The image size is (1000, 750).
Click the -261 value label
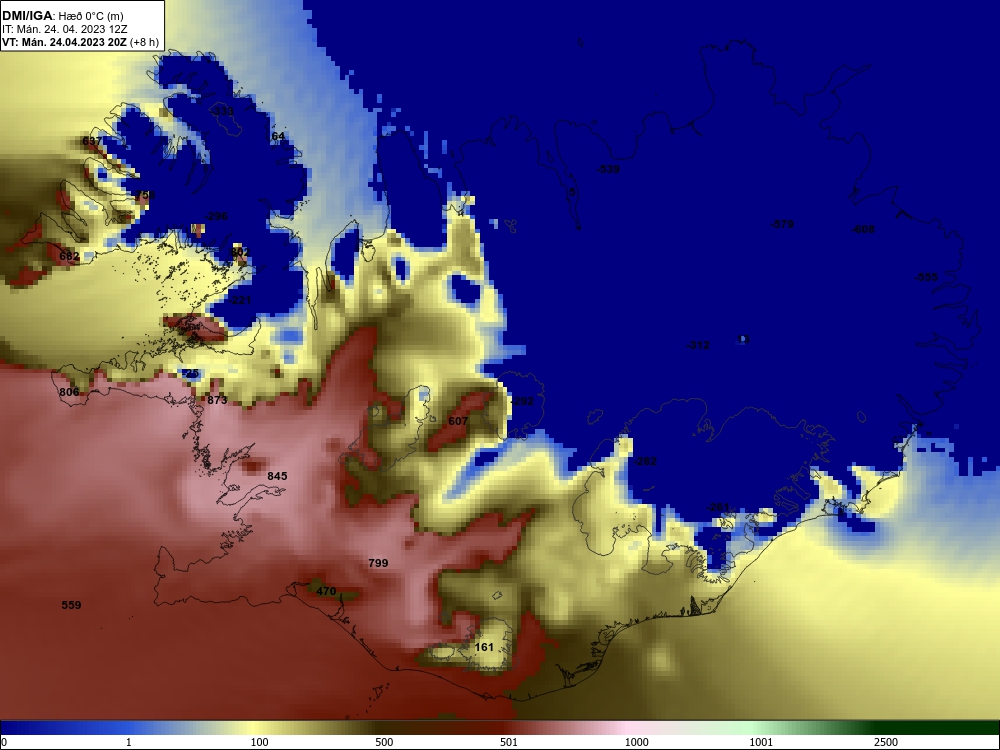point(718,508)
